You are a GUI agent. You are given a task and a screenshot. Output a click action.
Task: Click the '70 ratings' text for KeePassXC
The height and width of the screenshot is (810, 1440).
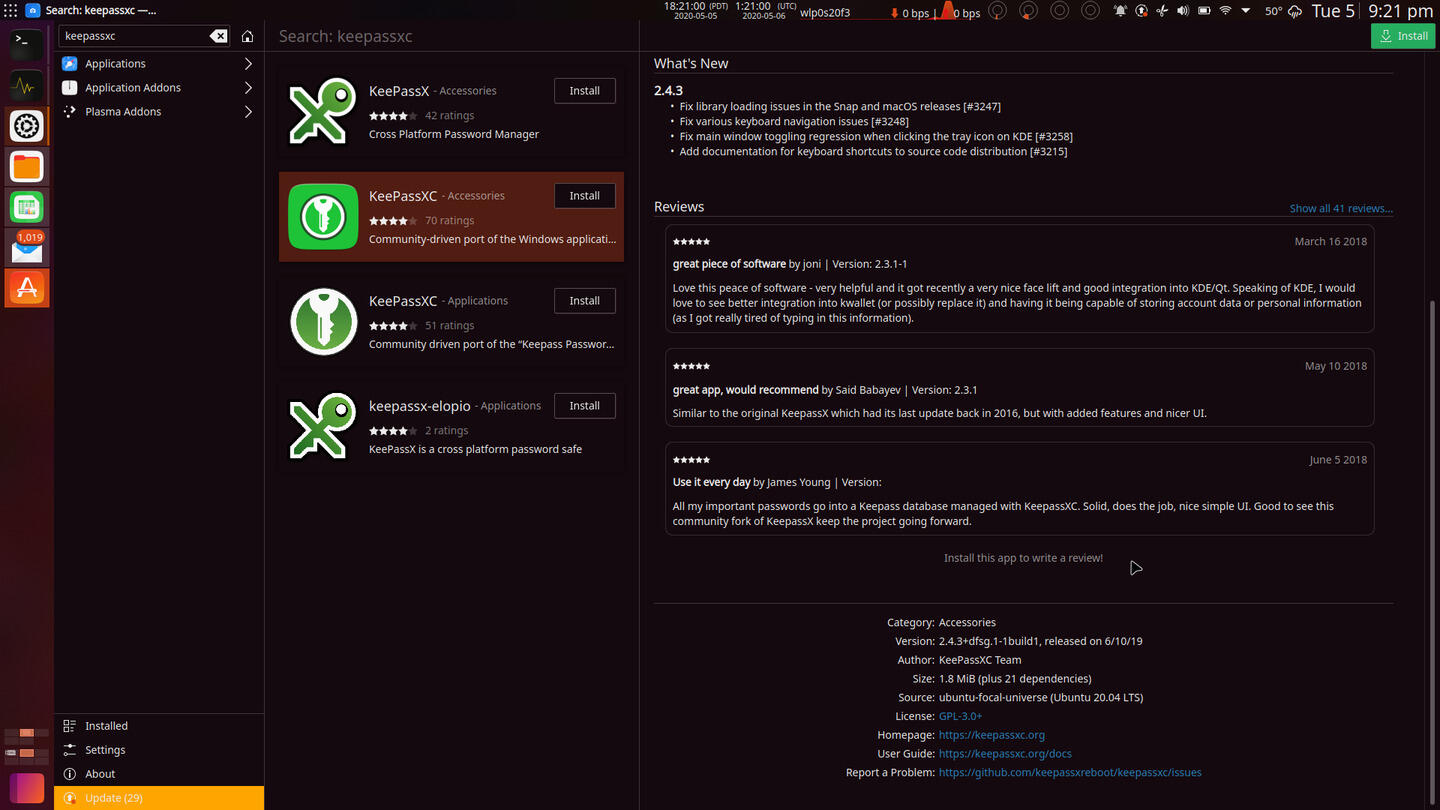click(x=449, y=221)
